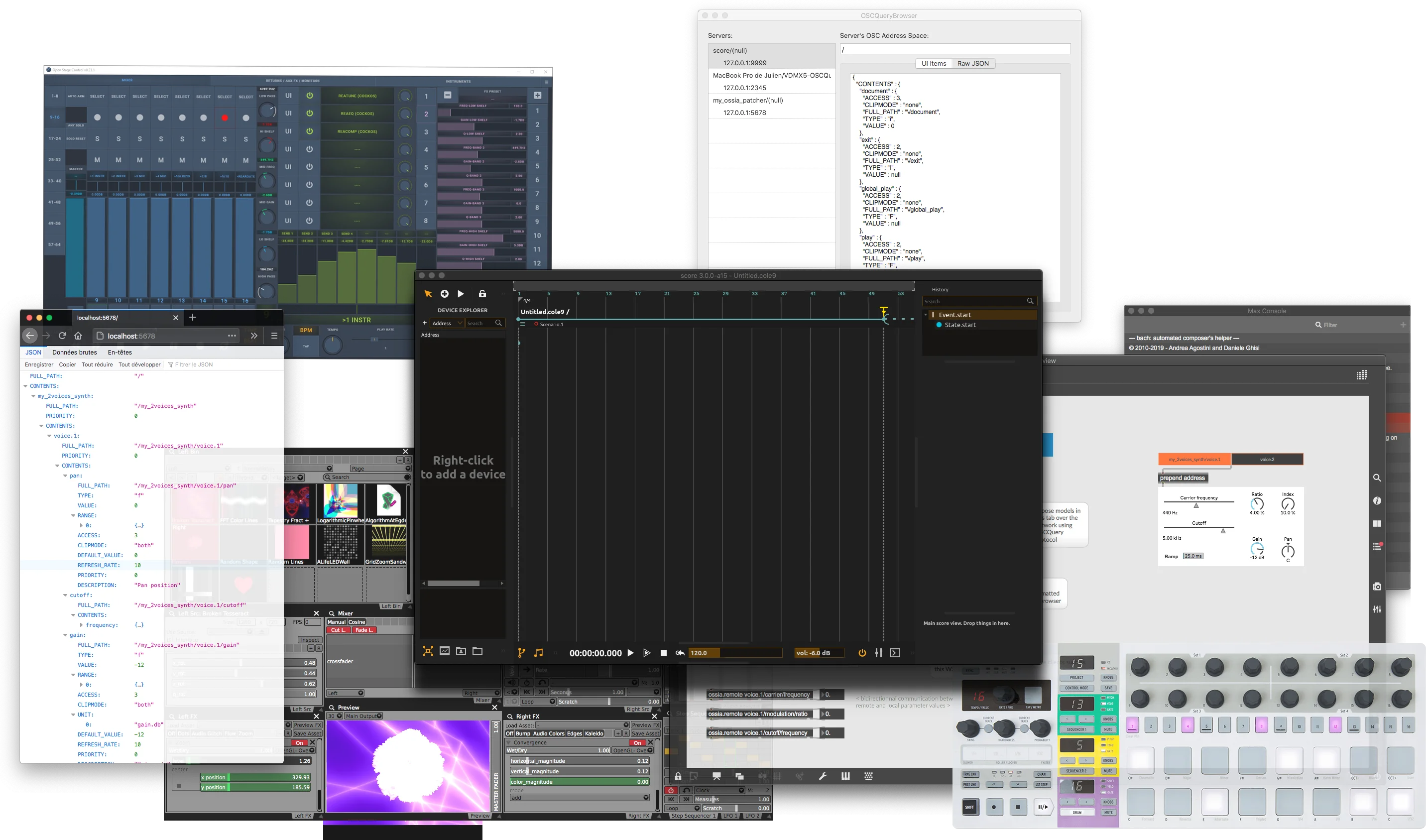Toggle the Fade L. button in VDMX Mixer
Viewport: 1426px width, 840px height.
(364, 630)
